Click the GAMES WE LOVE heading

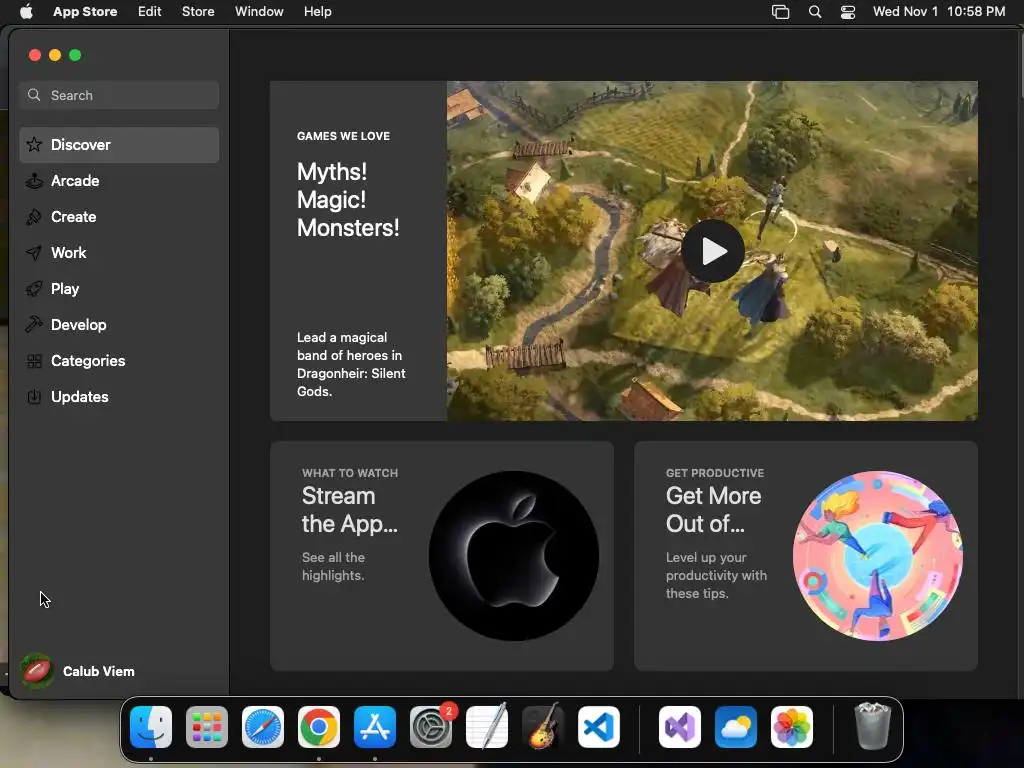(x=344, y=136)
